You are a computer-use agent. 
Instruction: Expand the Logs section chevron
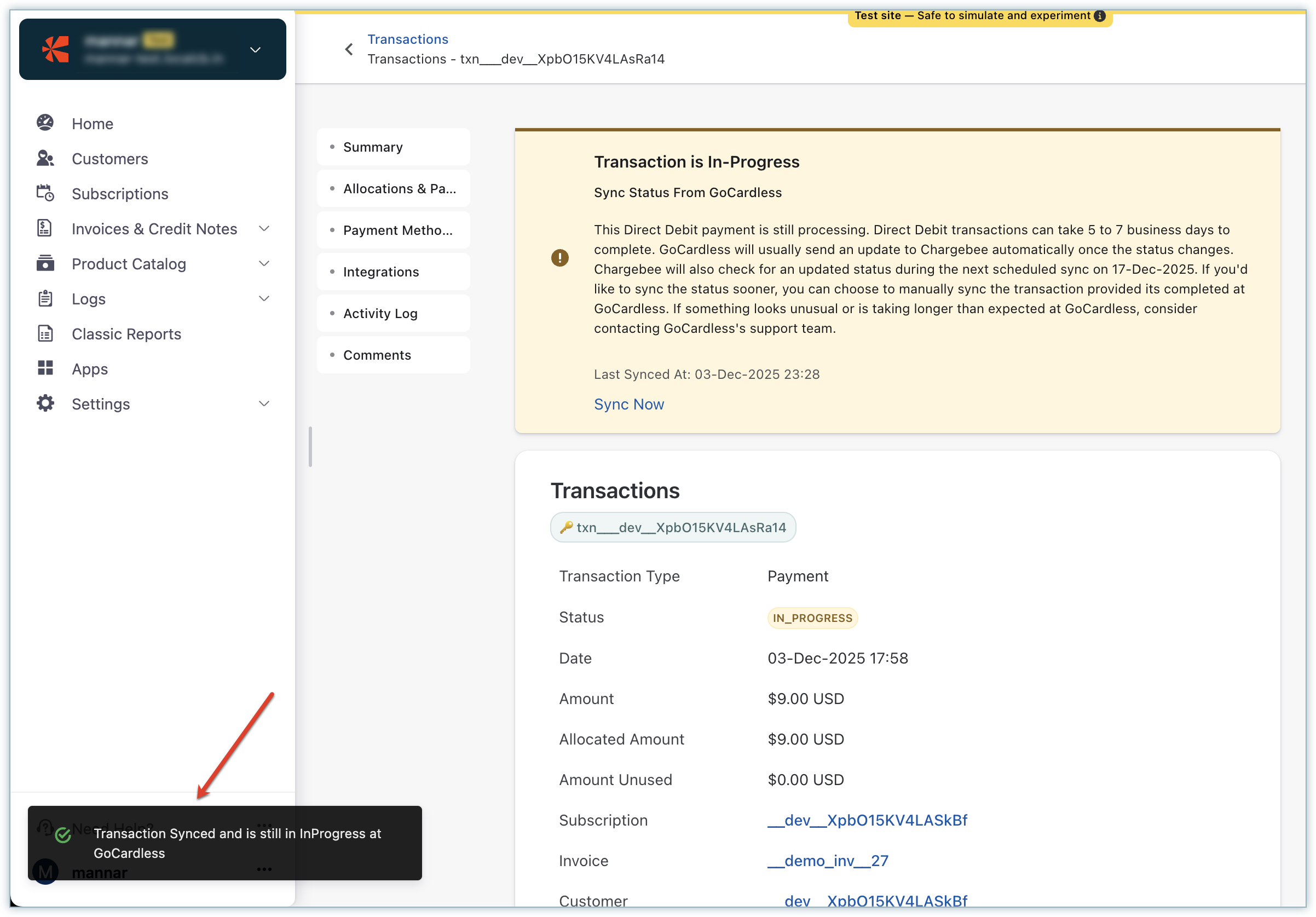pyautogui.click(x=264, y=298)
